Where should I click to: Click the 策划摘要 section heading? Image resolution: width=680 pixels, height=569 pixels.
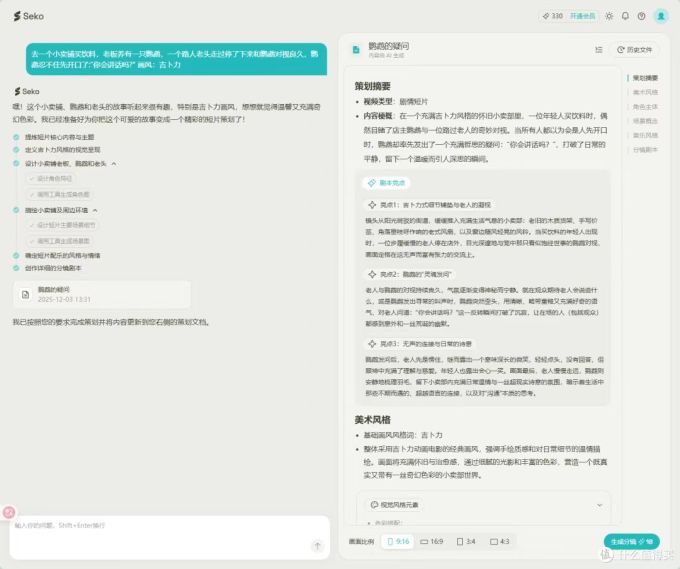pos(373,86)
